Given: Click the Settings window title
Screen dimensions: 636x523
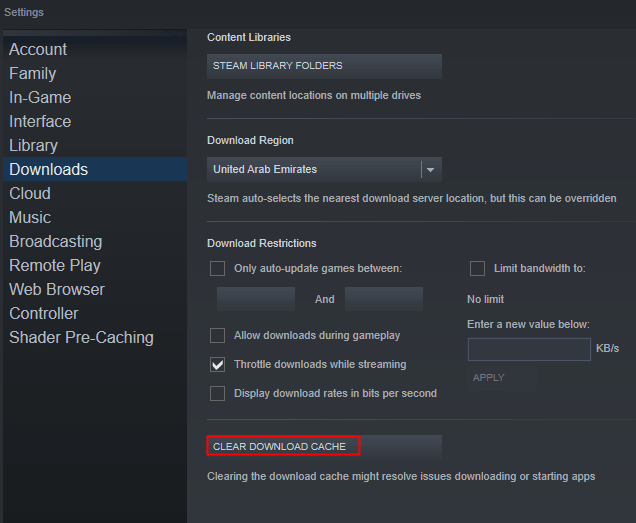Looking at the screenshot, I should (24, 12).
